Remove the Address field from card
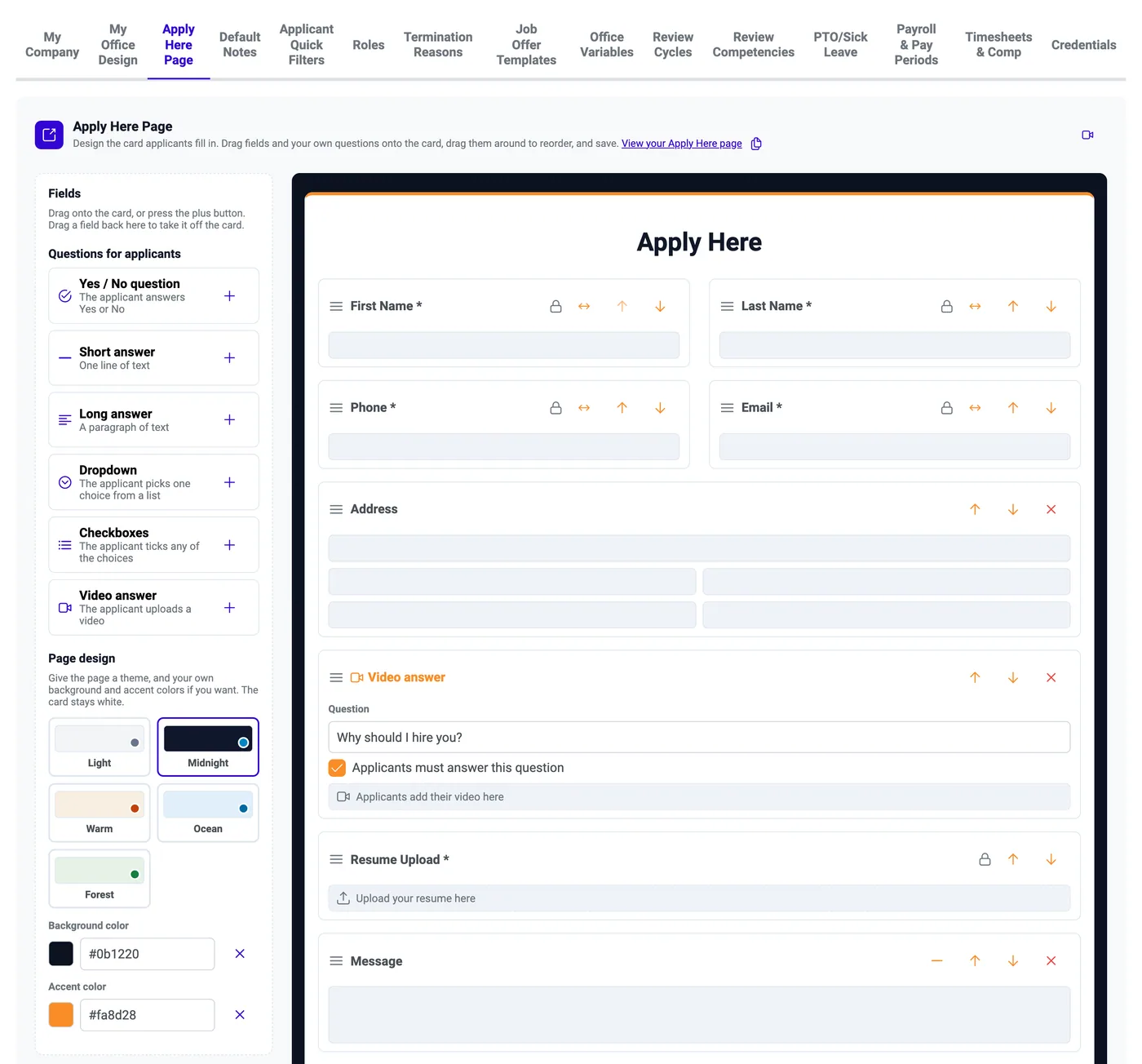 pyautogui.click(x=1051, y=509)
